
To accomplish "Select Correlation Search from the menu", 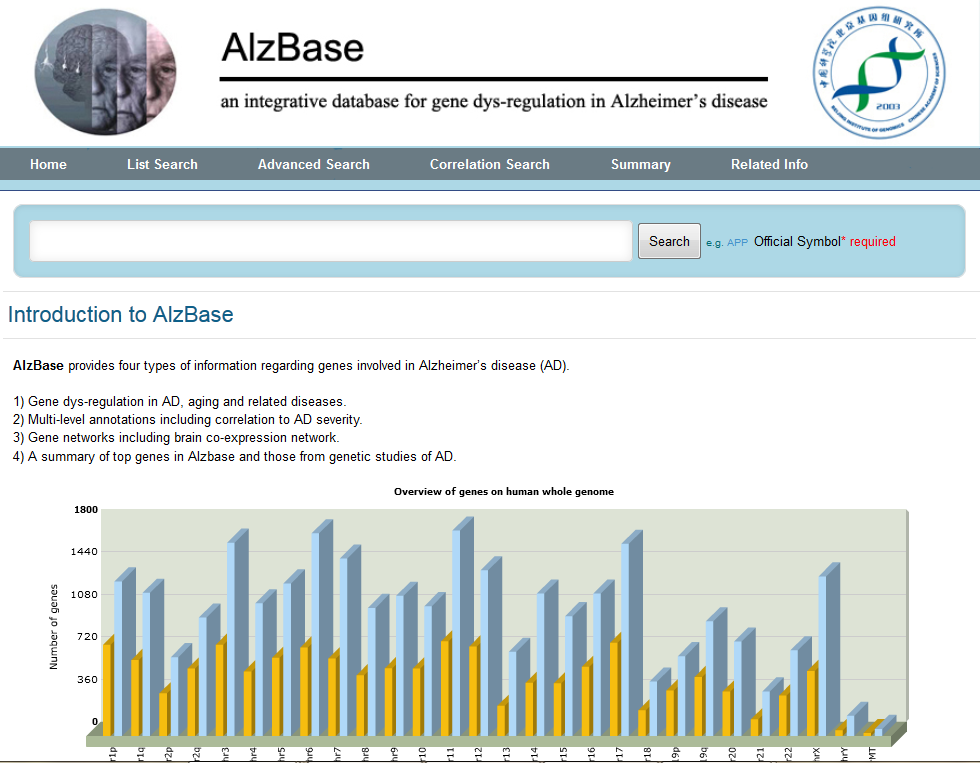I will (x=489, y=164).
